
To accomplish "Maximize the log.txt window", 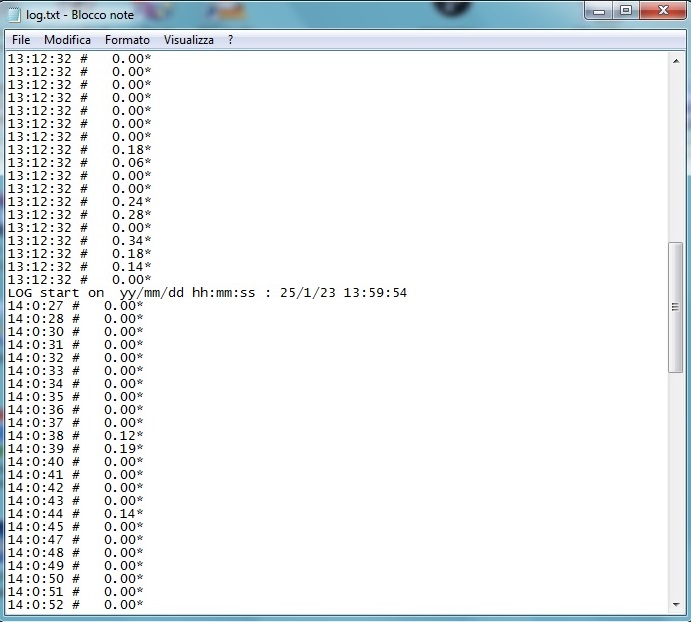I will (x=626, y=11).
